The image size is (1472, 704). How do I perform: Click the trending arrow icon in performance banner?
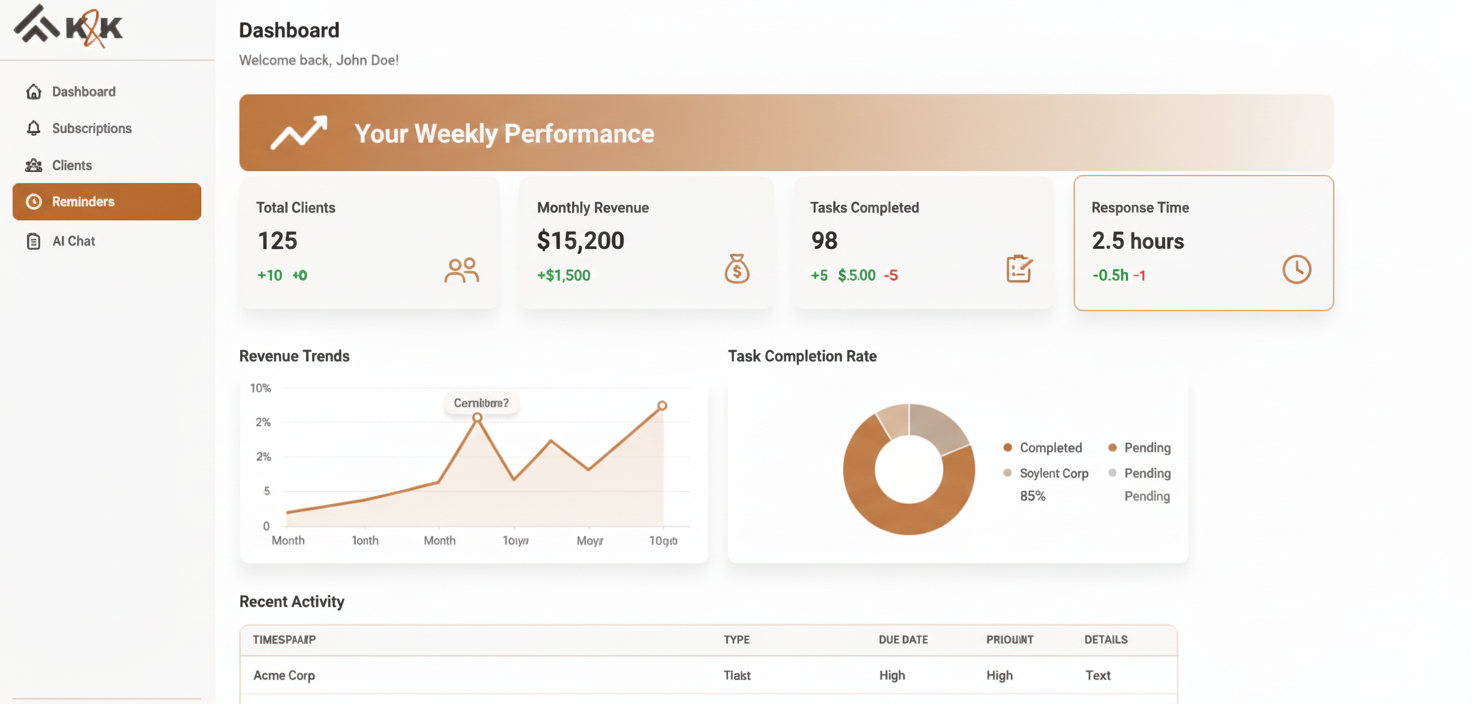296,131
